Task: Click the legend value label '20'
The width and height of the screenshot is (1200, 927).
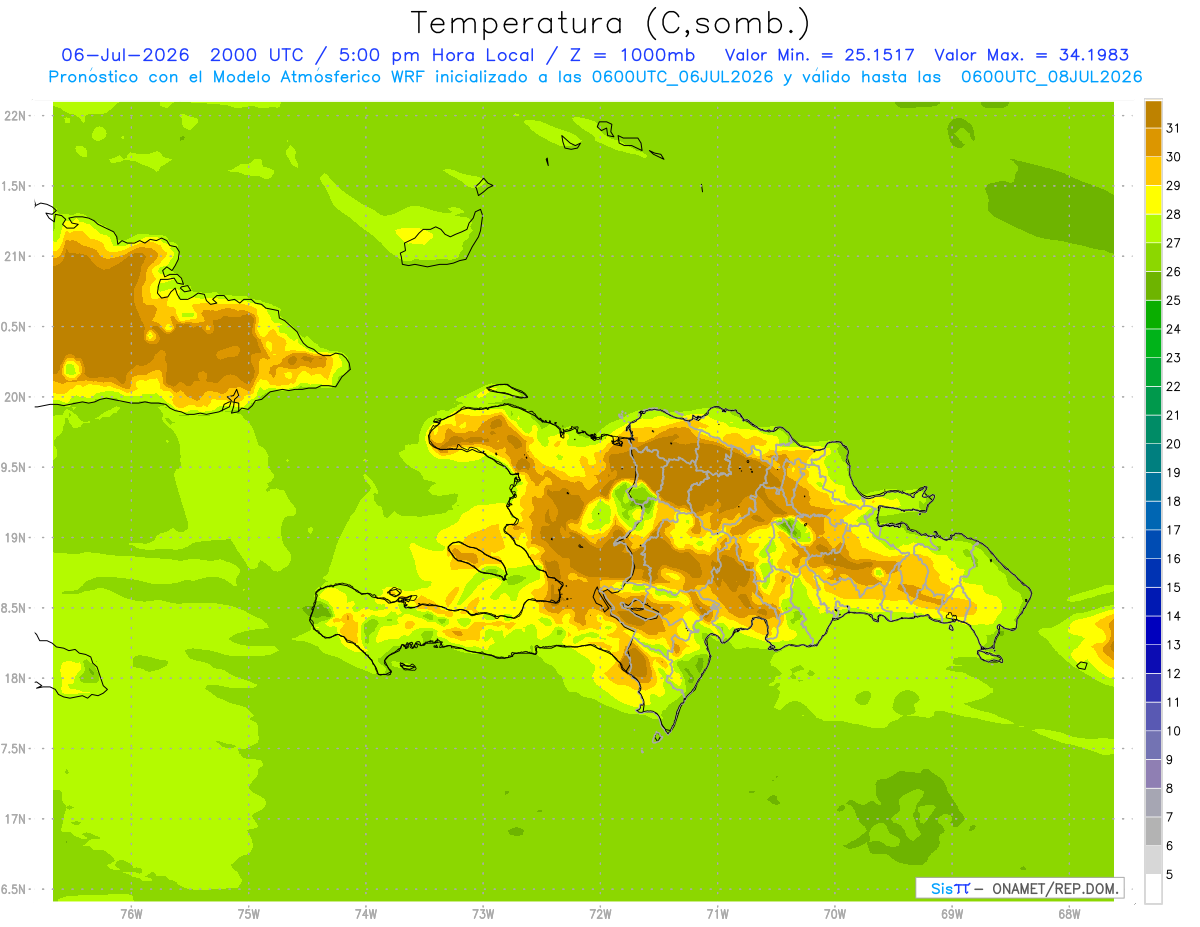Action: pos(1173,443)
